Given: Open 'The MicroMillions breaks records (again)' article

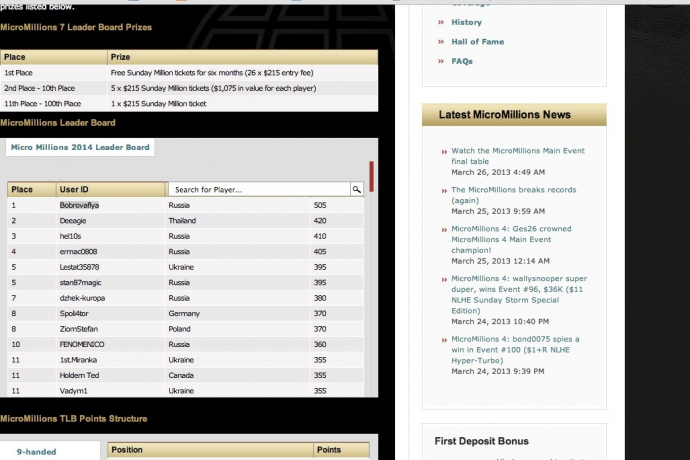Looking at the screenshot, I should (x=514, y=195).
